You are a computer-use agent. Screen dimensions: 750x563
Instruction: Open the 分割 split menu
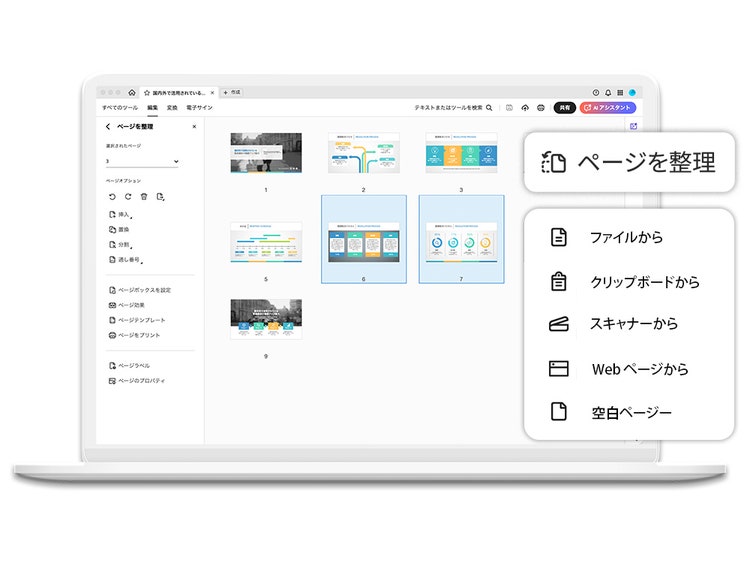tap(121, 245)
